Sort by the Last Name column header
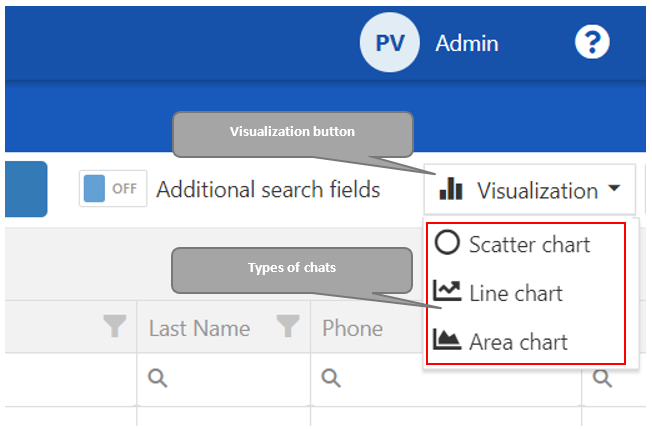Viewport: 652px width, 429px height. coord(199,328)
